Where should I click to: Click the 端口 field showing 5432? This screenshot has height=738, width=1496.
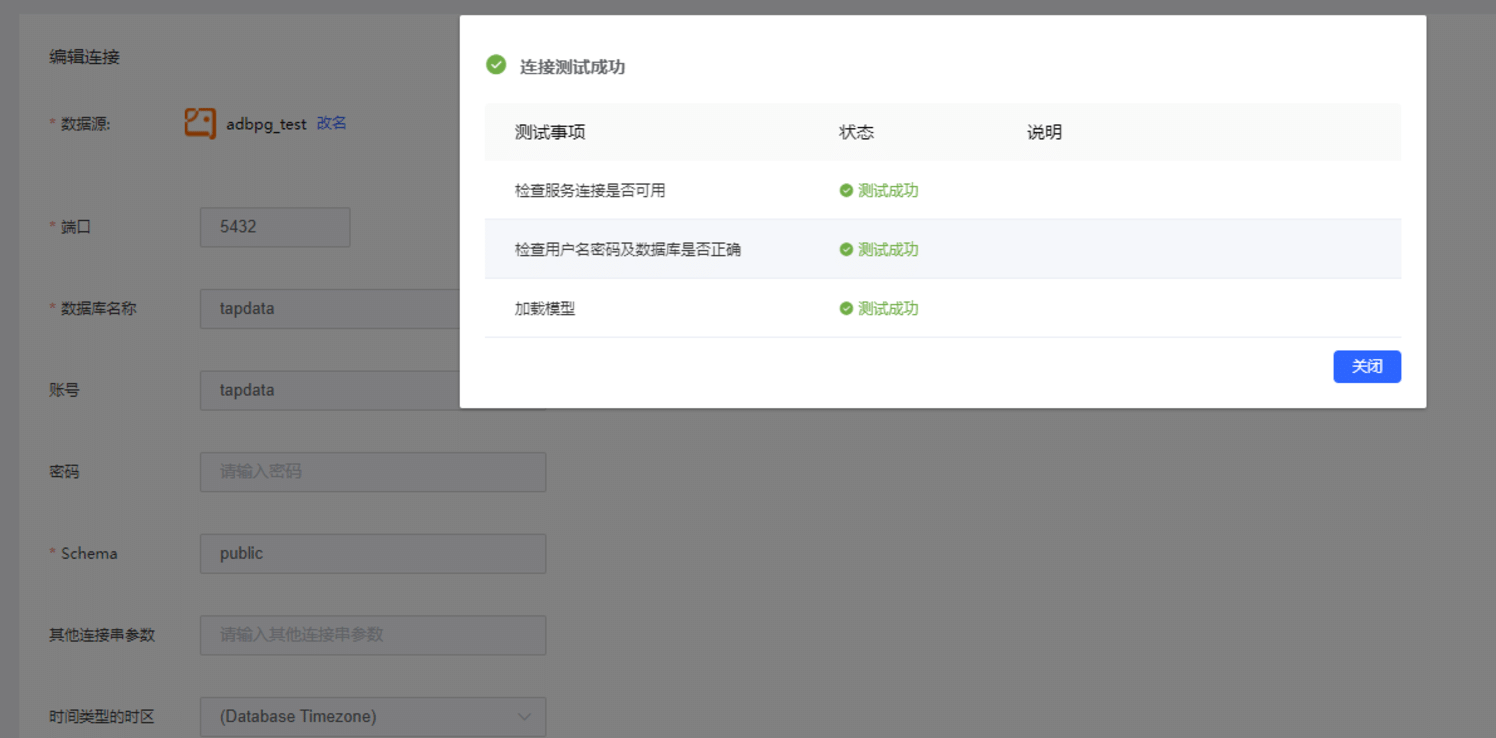coord(275,227)
